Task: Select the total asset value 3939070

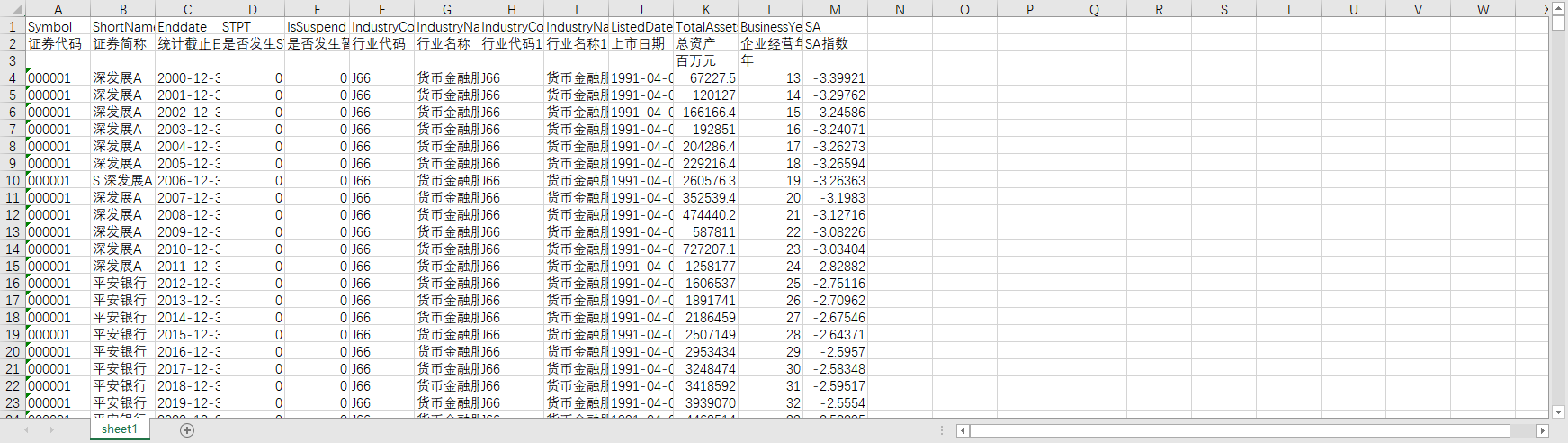Action: coord(705,403)
